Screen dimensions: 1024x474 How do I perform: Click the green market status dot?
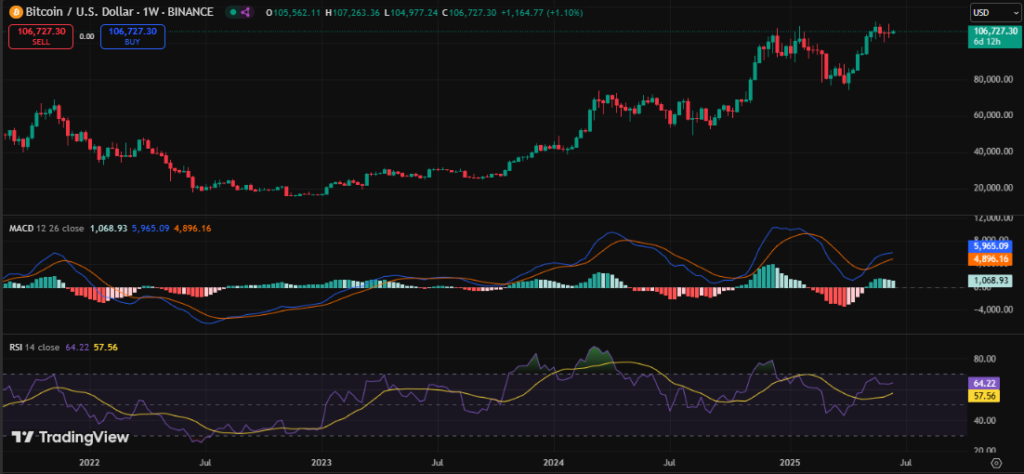232,12
